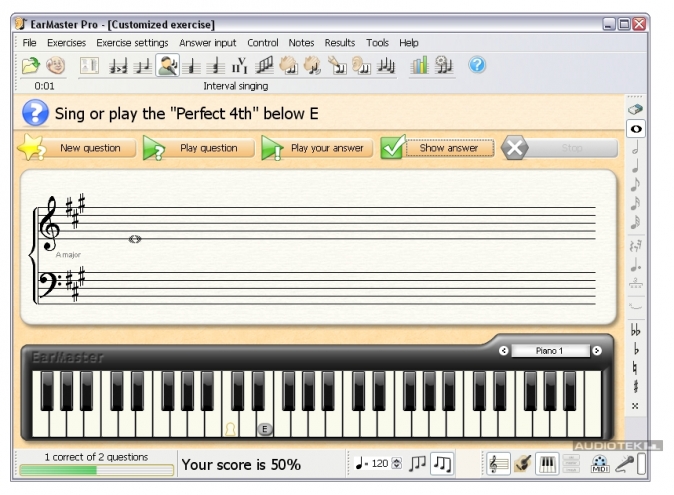Show the guitar fretboard interface
The image size is (674, 495).
[523, 464]
